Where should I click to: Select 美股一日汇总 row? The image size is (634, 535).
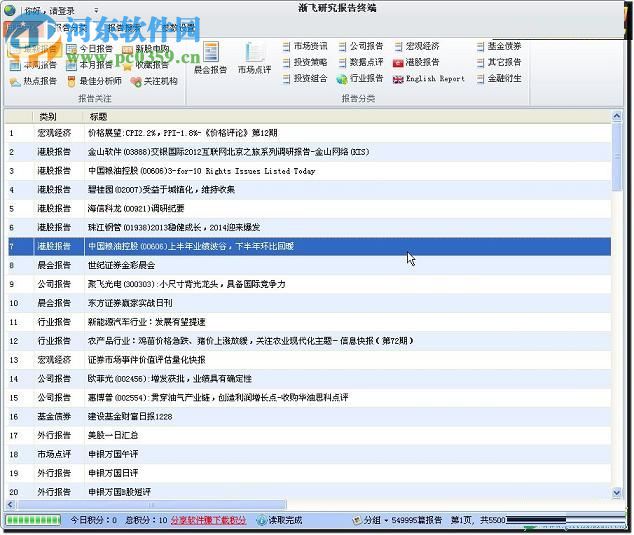(309, 435)
